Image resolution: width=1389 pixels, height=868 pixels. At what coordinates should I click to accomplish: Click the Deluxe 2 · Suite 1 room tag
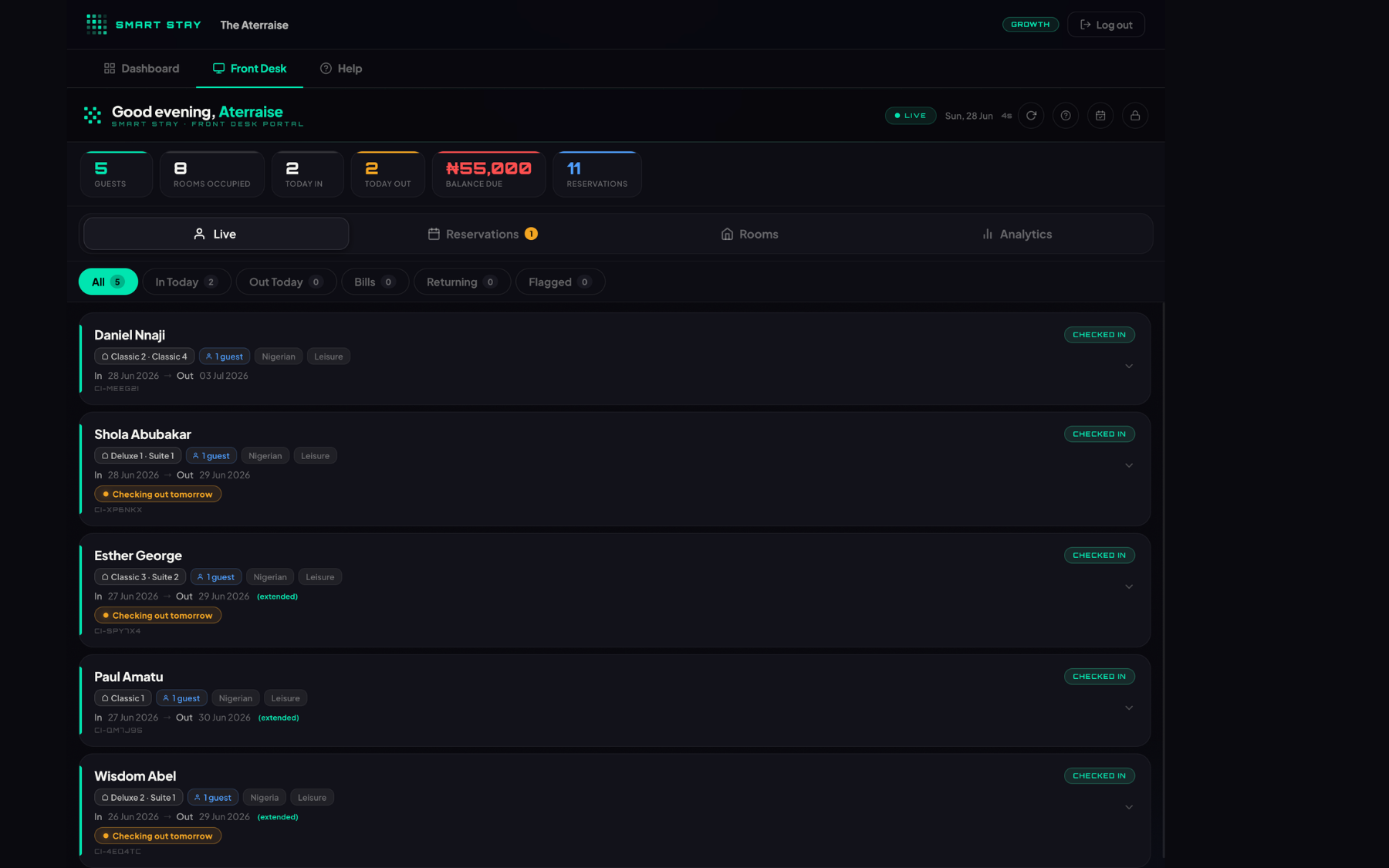139,798
